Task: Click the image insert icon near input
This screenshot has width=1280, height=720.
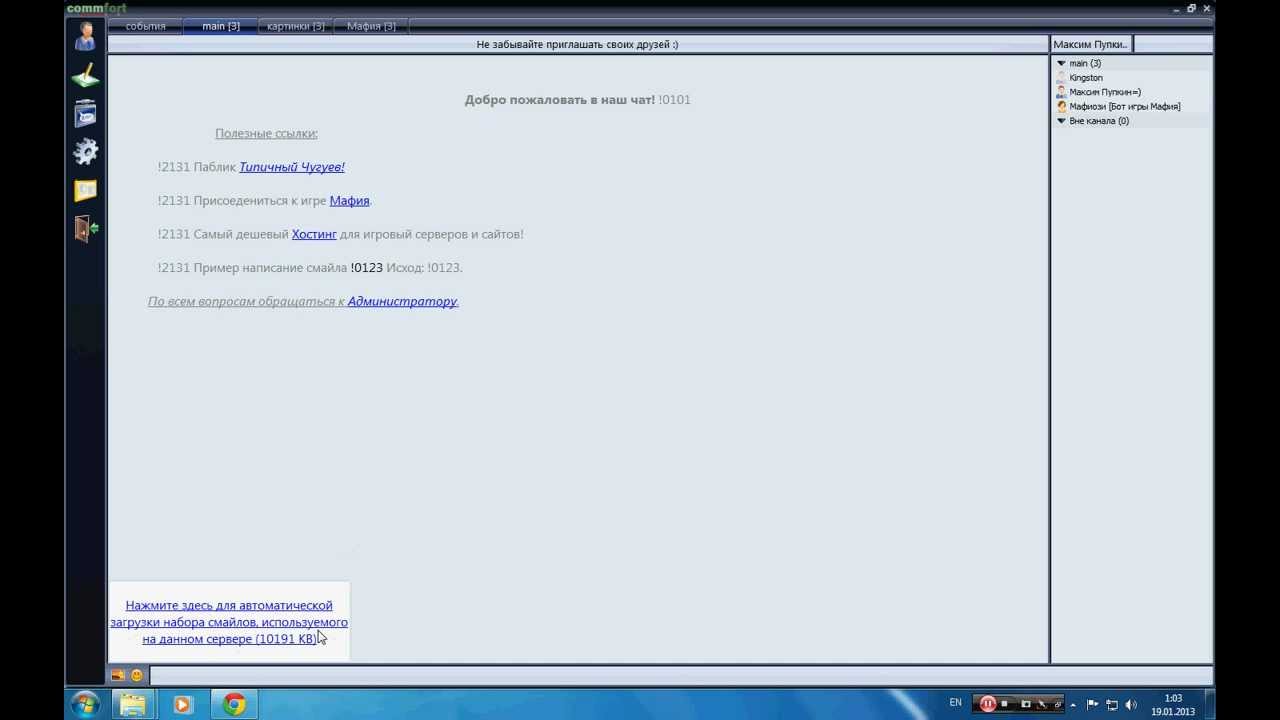Action: coord(118,676)
